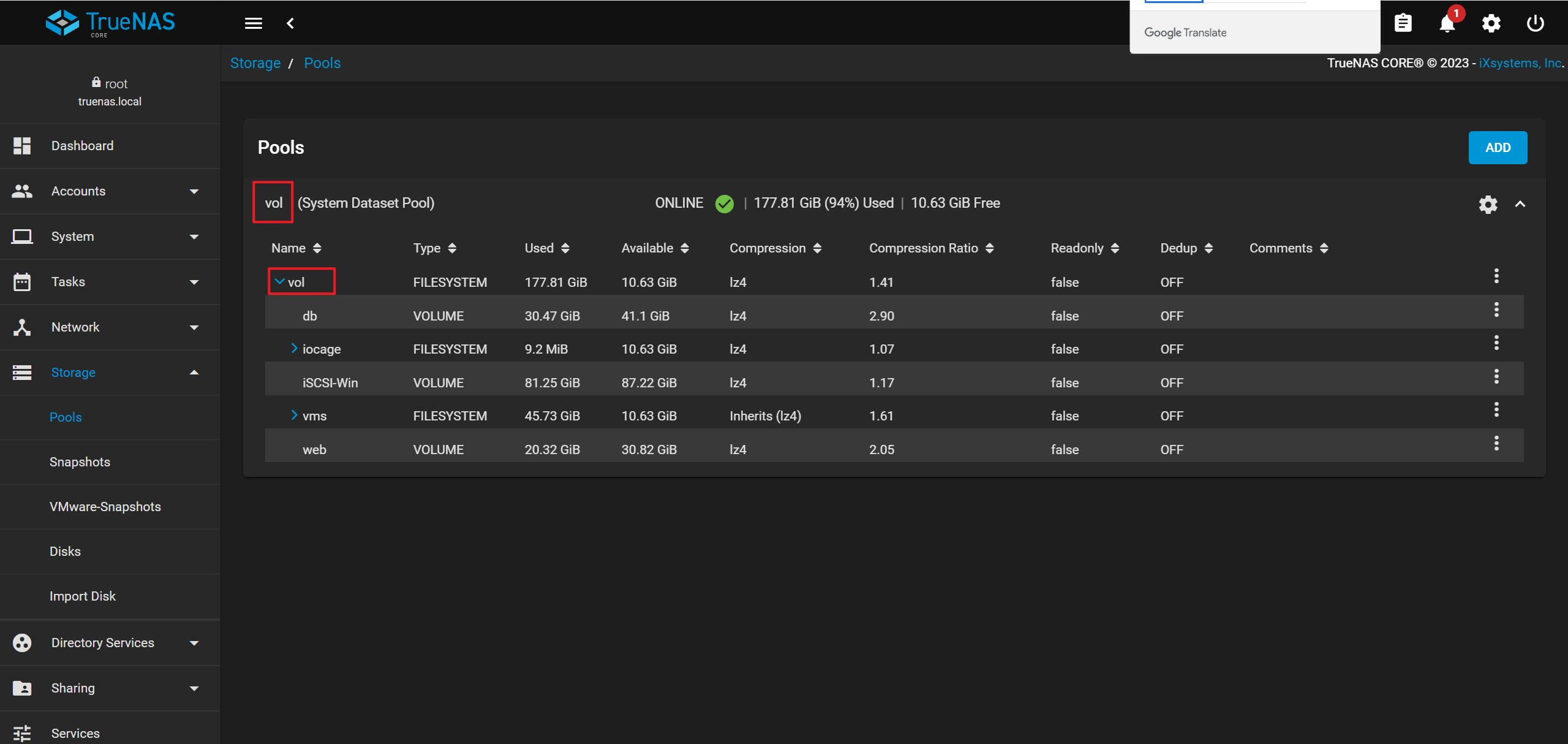
Task: Open the three-dot menu for db volume
Action: click(x=1496, y=310)
